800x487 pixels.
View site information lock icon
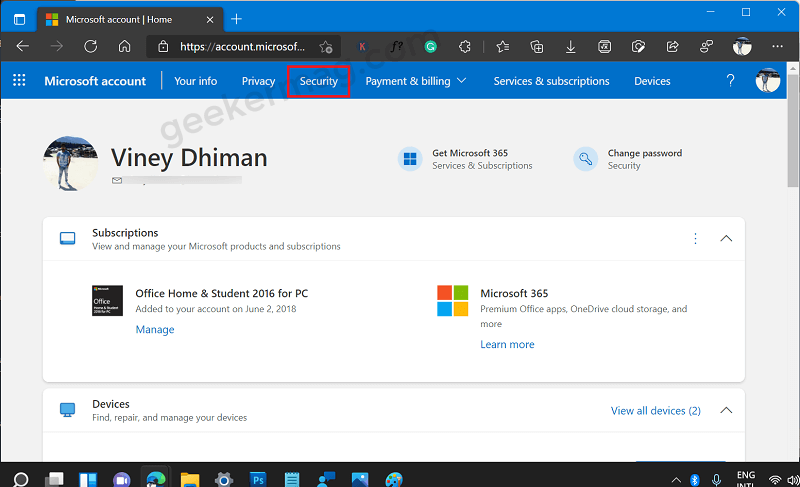click(163, 47)
